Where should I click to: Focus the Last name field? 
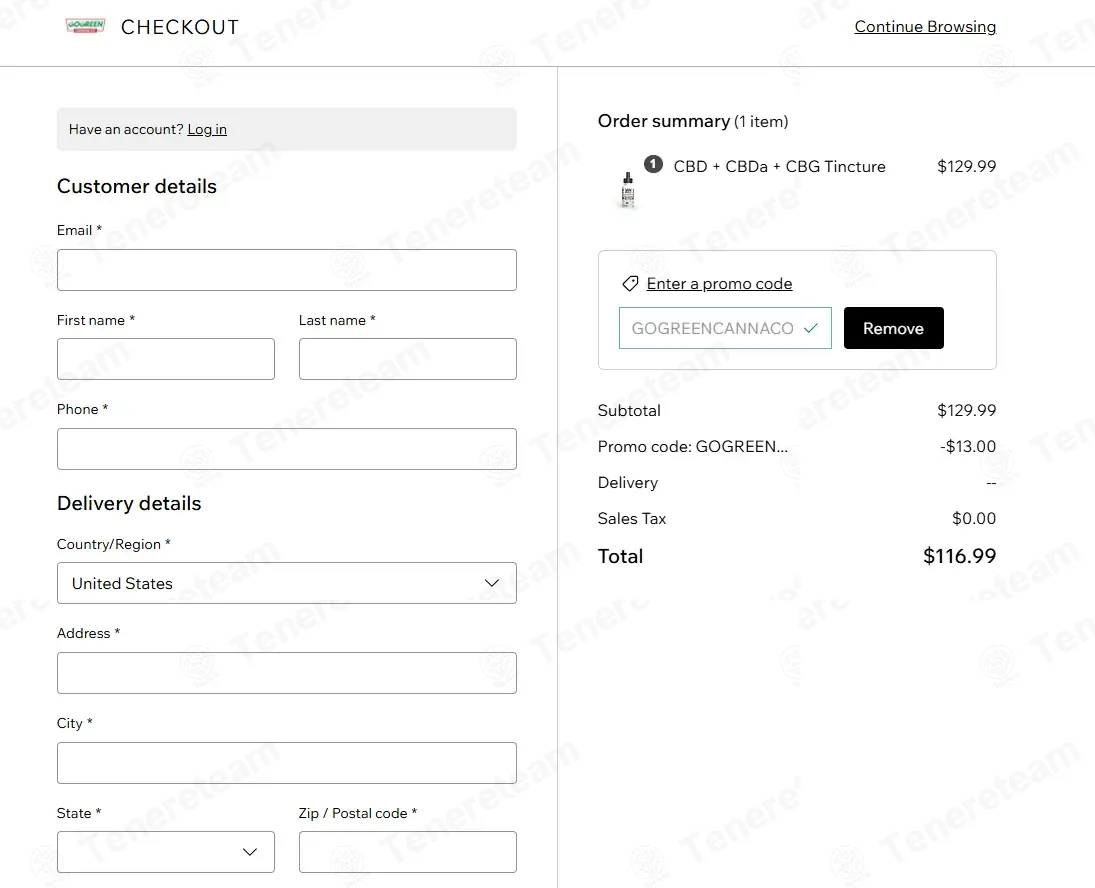pyautogui.click(x=408, y=359)
